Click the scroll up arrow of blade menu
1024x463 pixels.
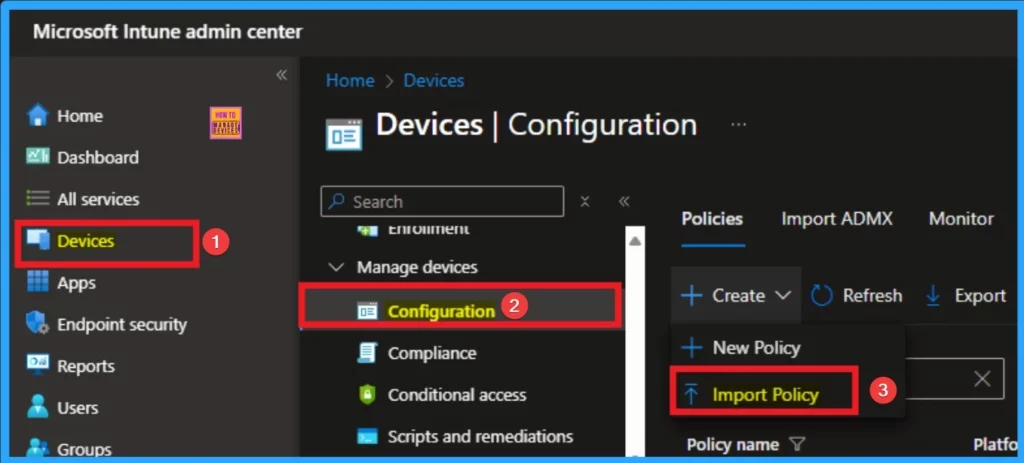635,241
